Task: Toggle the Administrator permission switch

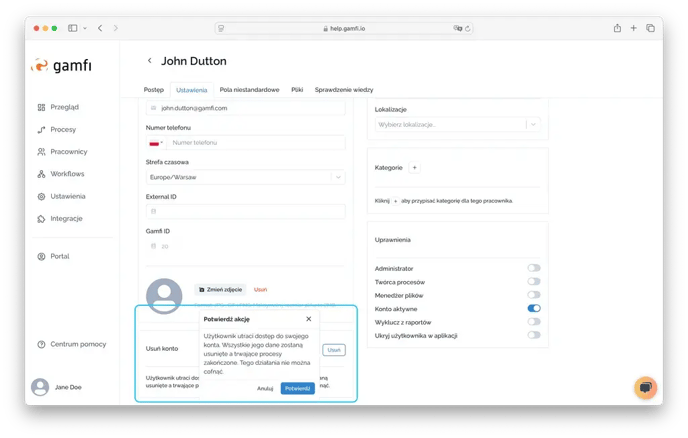Action: point(534,268)
